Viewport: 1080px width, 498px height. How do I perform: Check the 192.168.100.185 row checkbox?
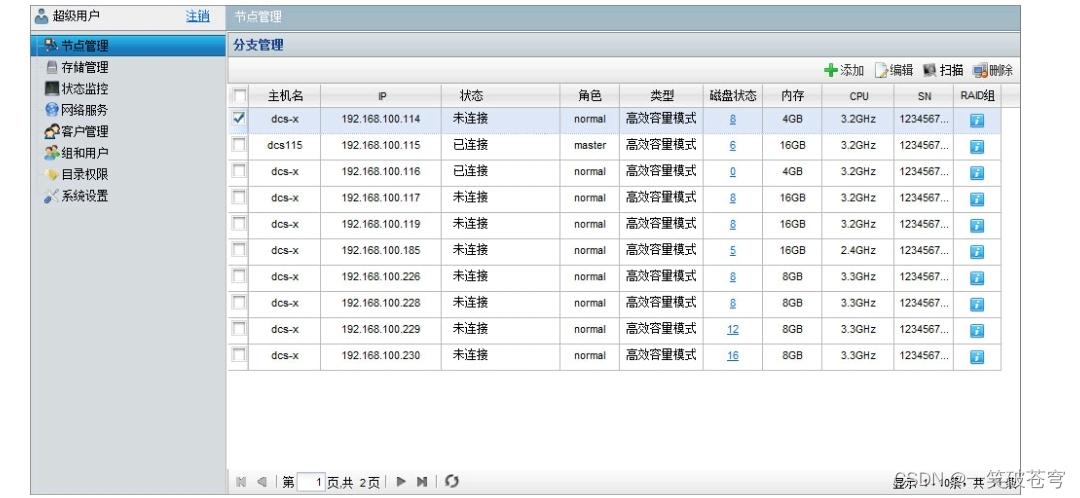238,249
